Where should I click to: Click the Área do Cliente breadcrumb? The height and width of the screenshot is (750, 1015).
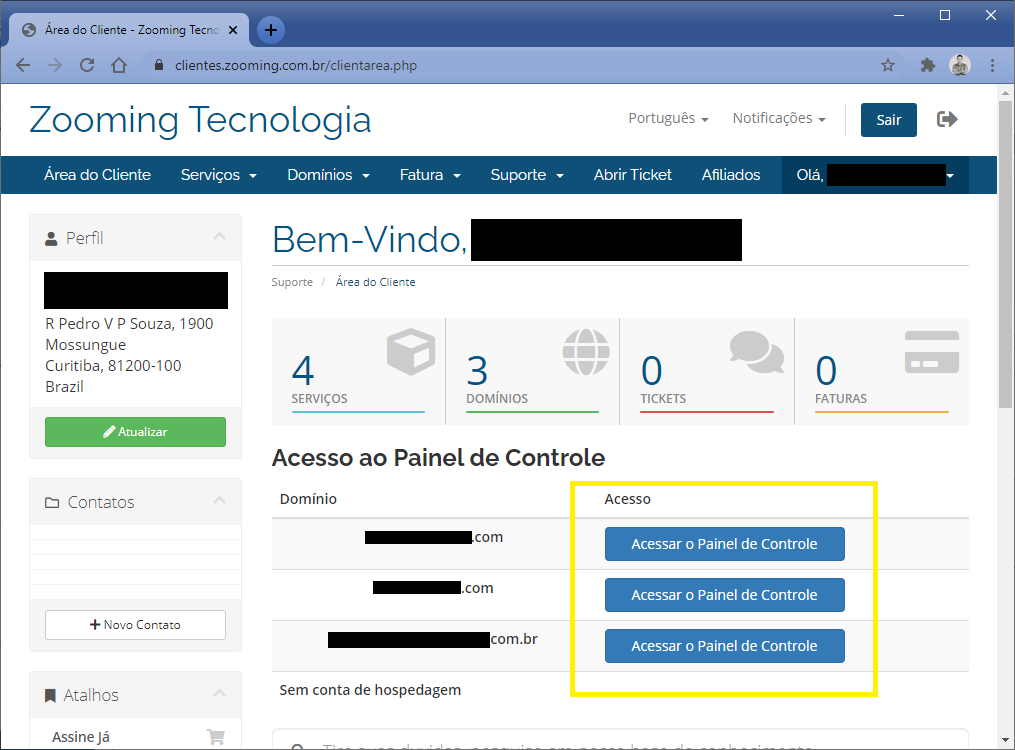pos(375,282)
